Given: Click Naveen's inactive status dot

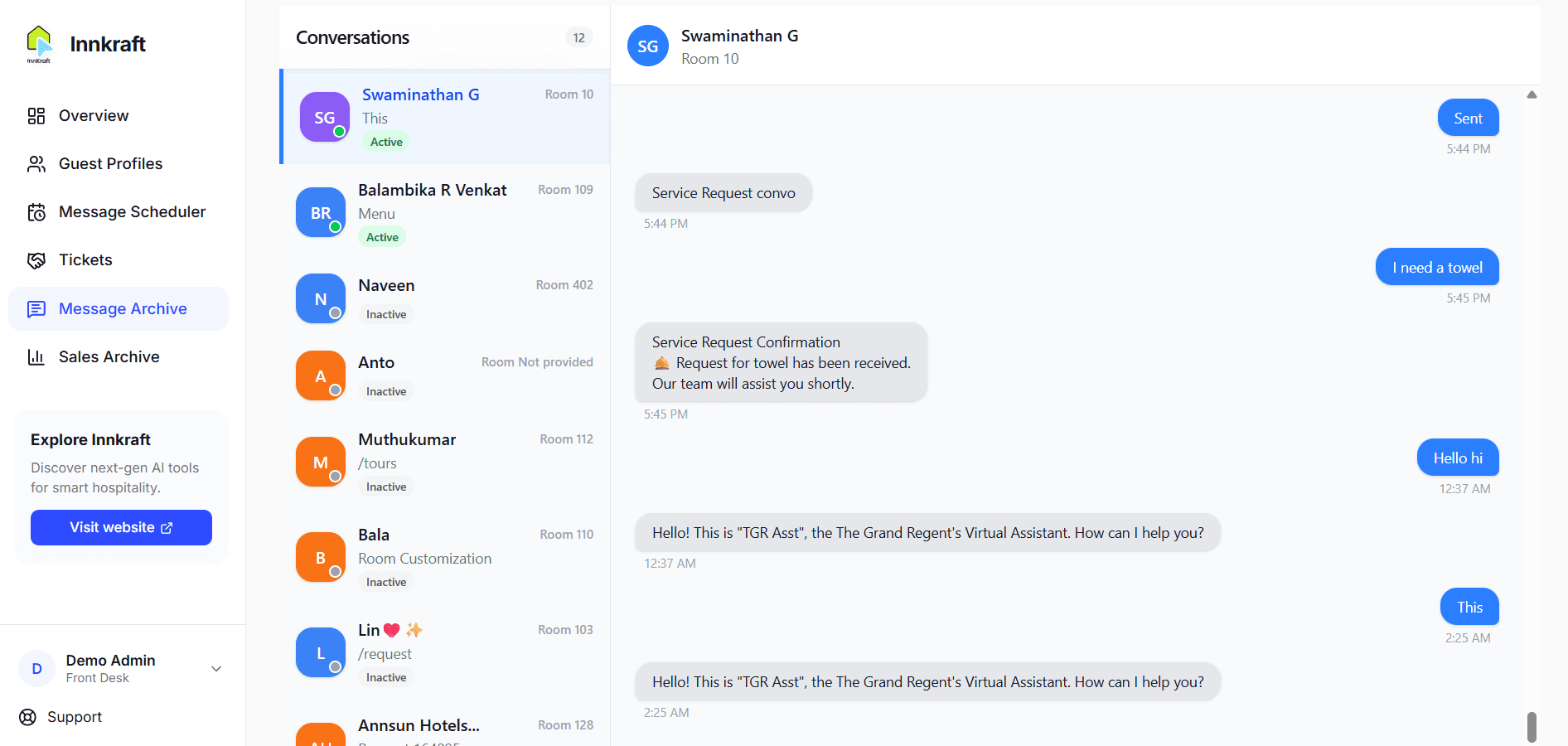Looking at the screenshot, I should pyautogui.click(x=335, y=311).
